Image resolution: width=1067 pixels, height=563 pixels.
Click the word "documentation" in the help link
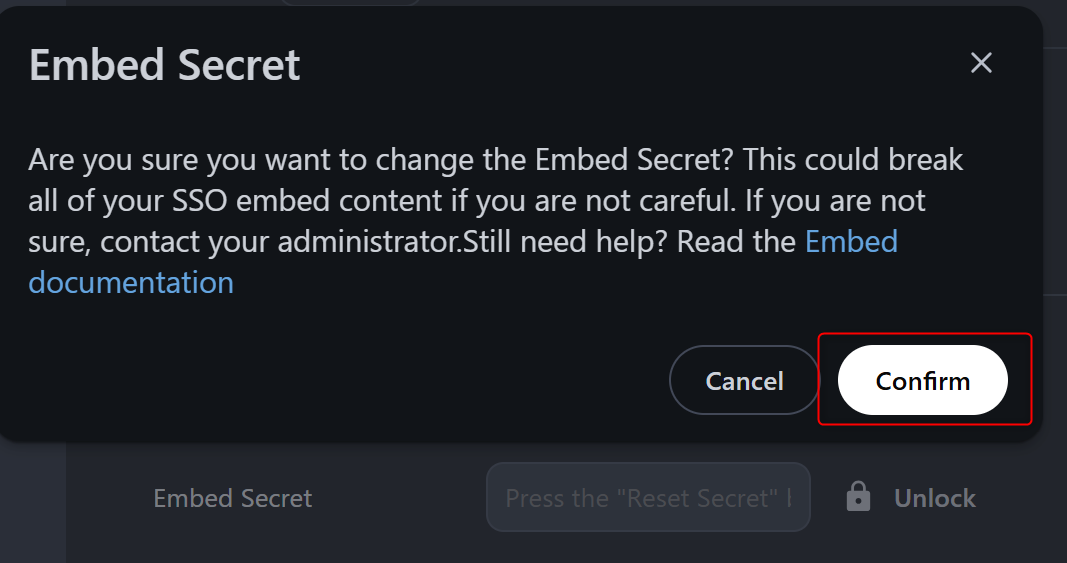point(131,283)
